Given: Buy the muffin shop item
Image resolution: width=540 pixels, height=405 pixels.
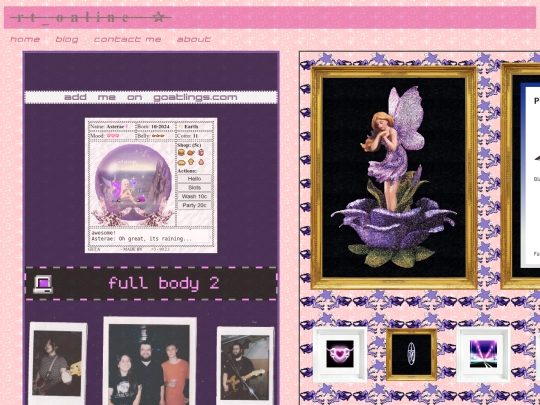Looking at the screenshot, I should click(x=191, y=162).
